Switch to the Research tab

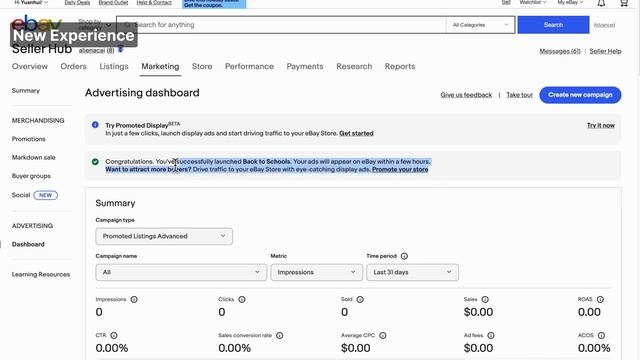pos(354,67)
